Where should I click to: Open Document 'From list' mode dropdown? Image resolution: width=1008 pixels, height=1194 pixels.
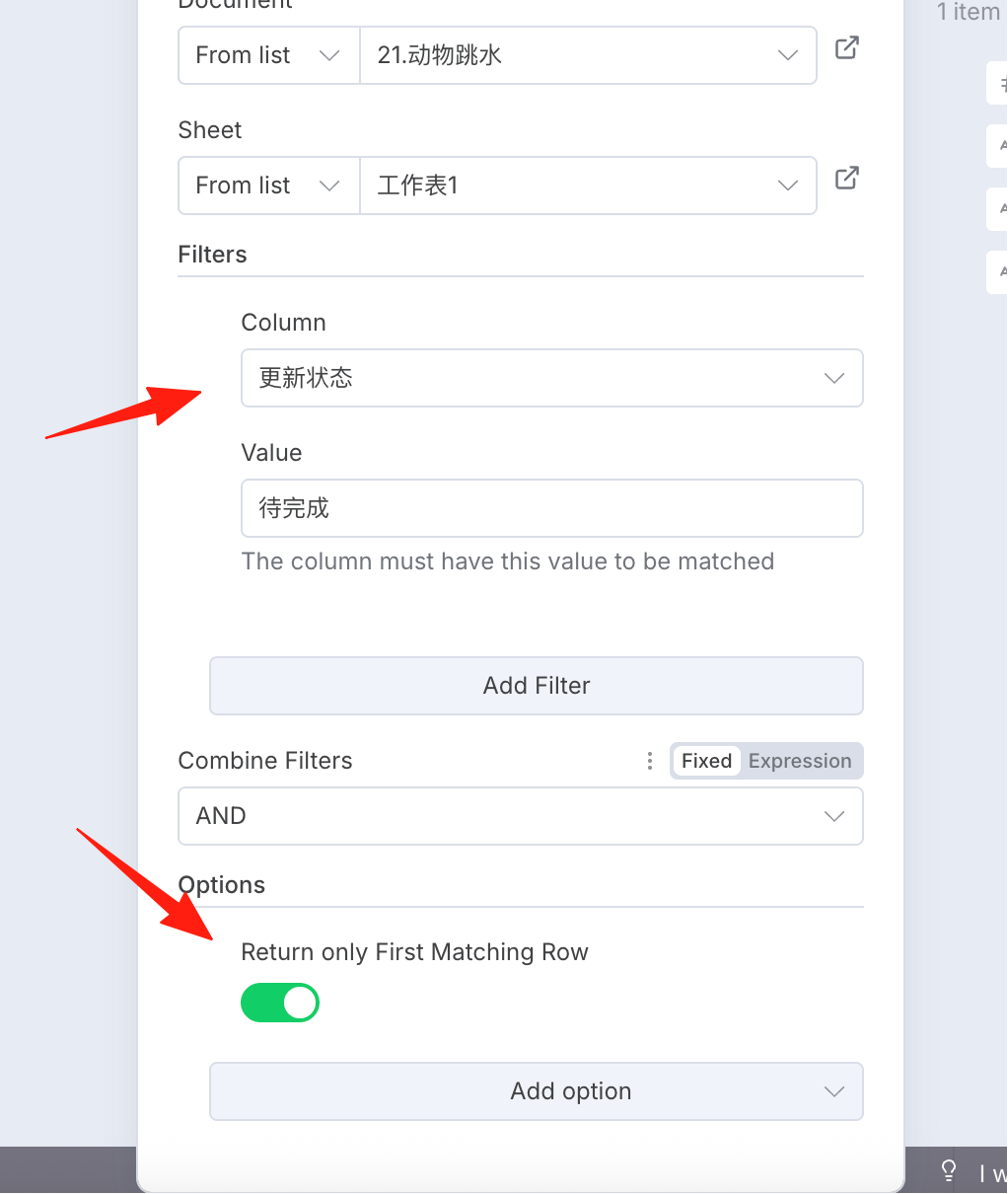click(x=268, y=55)
